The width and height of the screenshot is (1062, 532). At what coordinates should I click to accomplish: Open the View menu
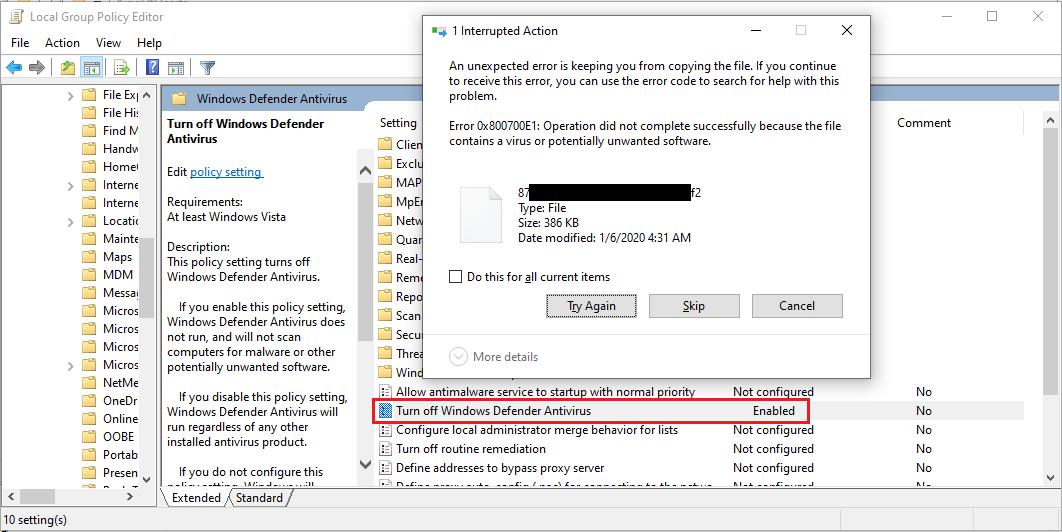click(x=108, y=43)
